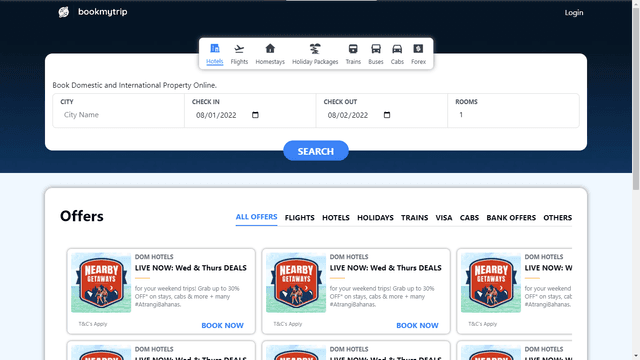Click the SEARCH button
640x360 pixels.
point(316,151)
